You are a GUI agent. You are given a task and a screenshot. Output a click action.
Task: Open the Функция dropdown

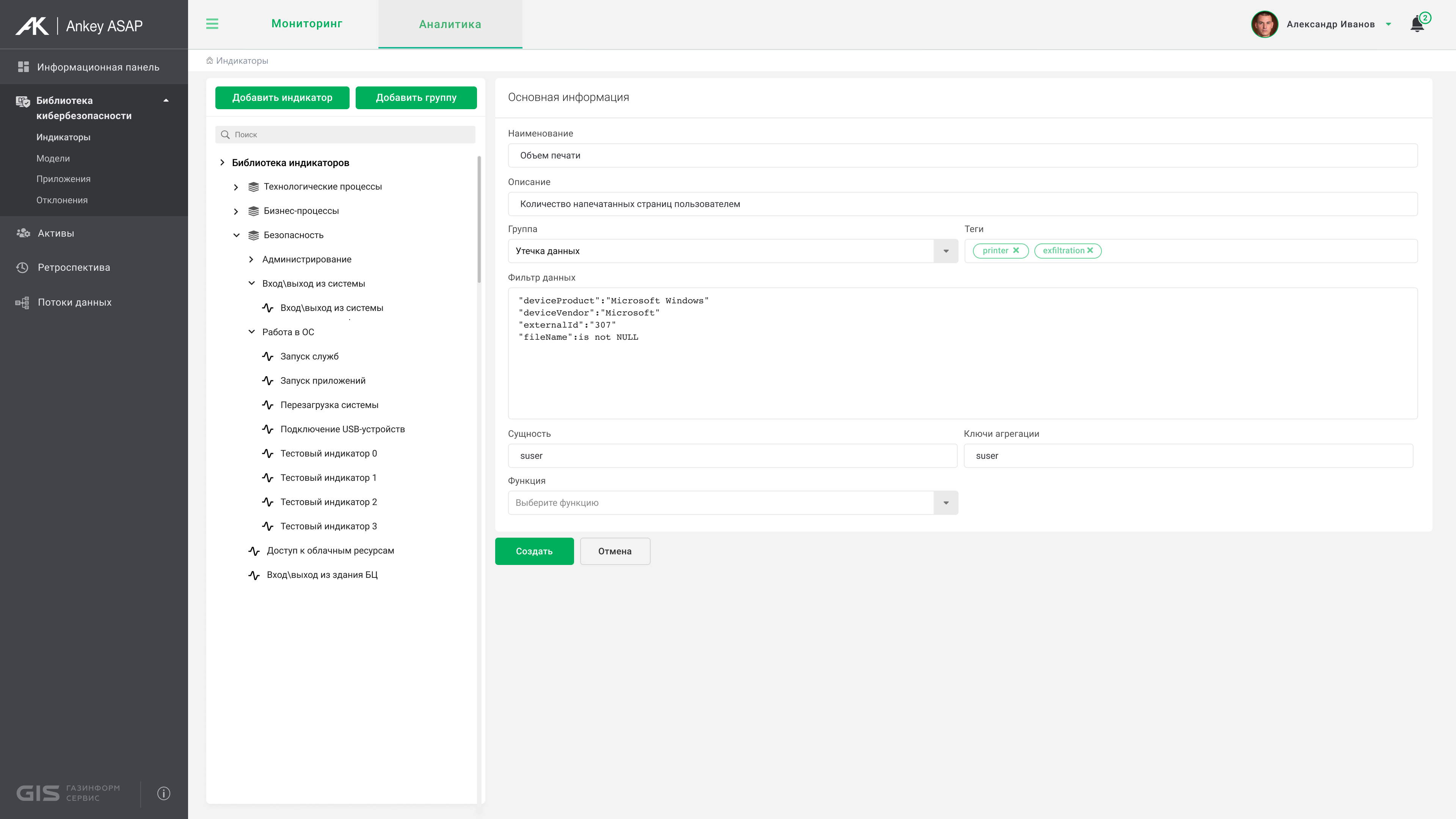[946, 502]
